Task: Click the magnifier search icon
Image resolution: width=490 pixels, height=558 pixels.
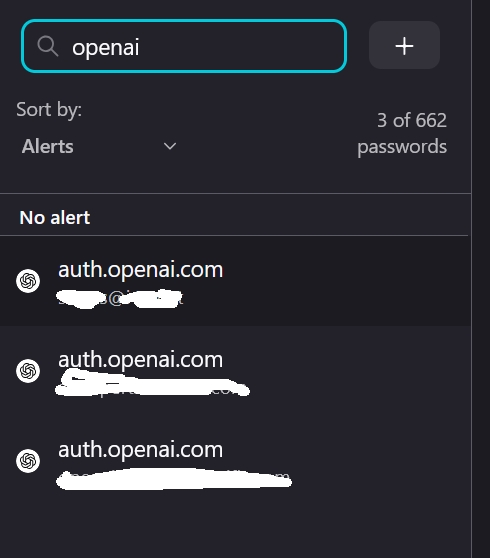Action: [x=48, y=46]
